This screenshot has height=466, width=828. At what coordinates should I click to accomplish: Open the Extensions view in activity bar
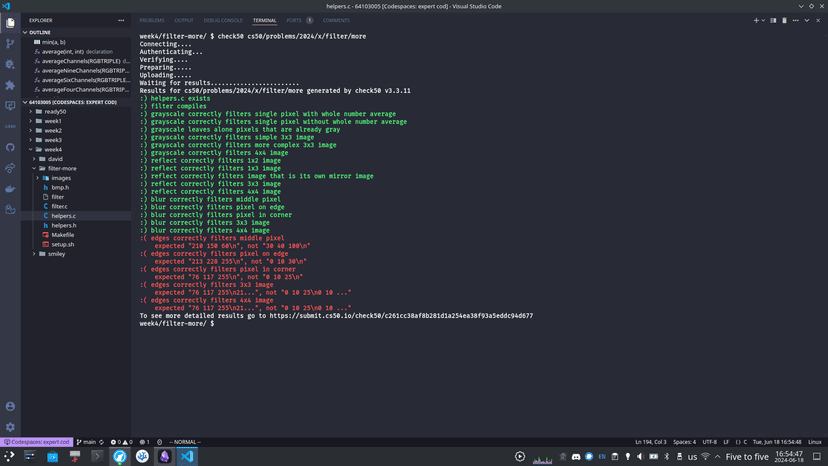click(10, 85)
